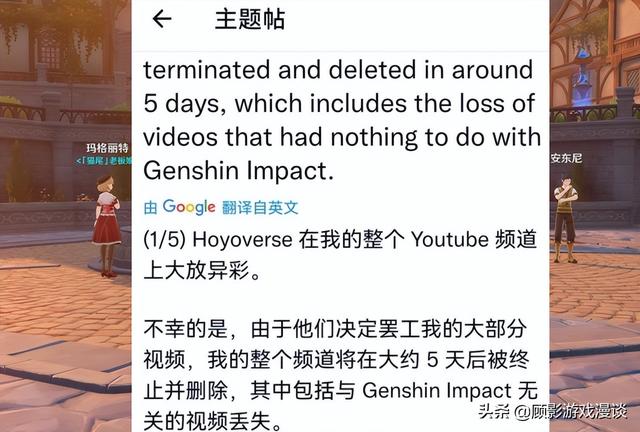Select the NPC 安东尼 standing on right
Screen dimensions: 640x432
[x=565, y=219]
